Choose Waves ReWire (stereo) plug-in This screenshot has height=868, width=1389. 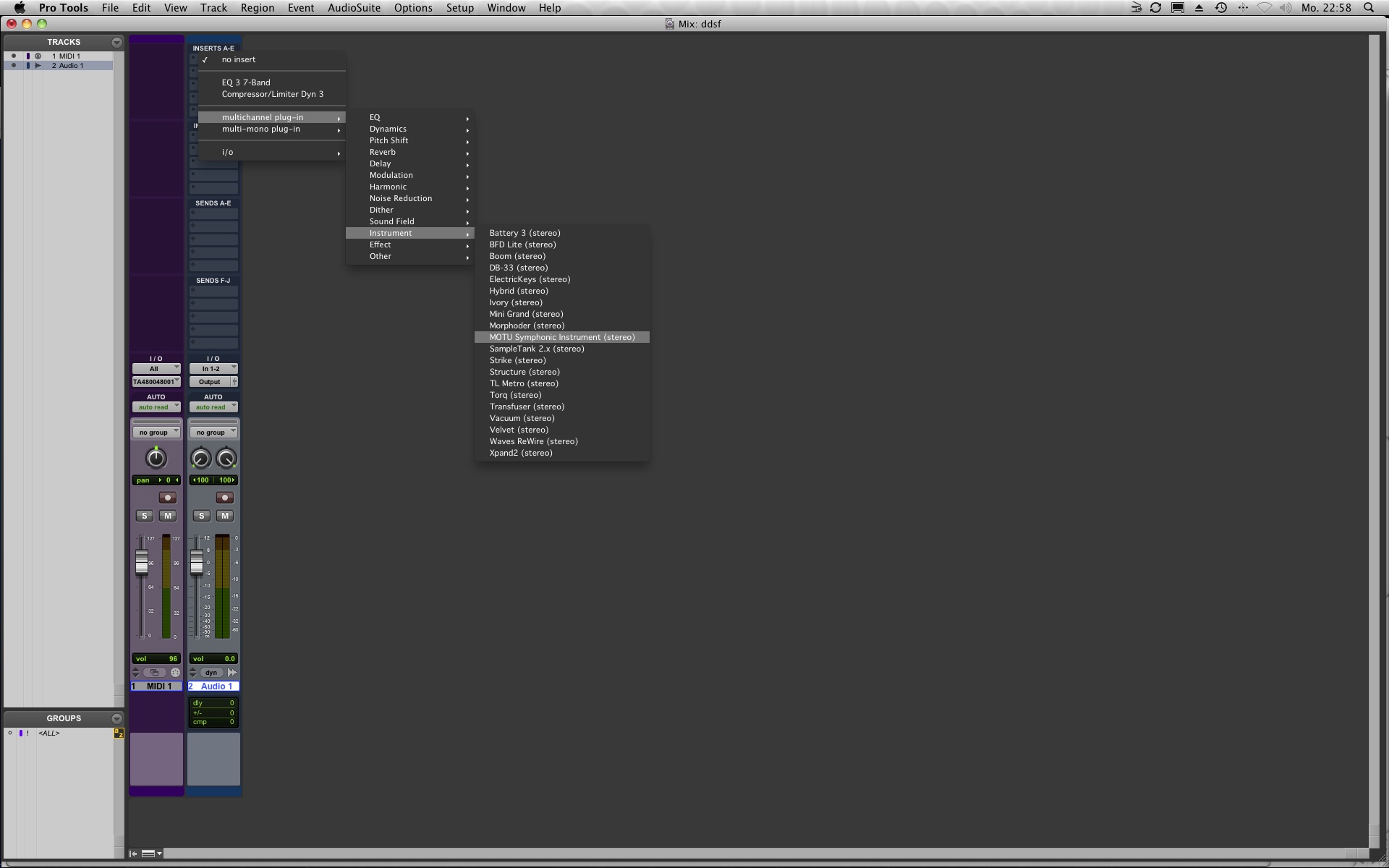tap(562, 441)
